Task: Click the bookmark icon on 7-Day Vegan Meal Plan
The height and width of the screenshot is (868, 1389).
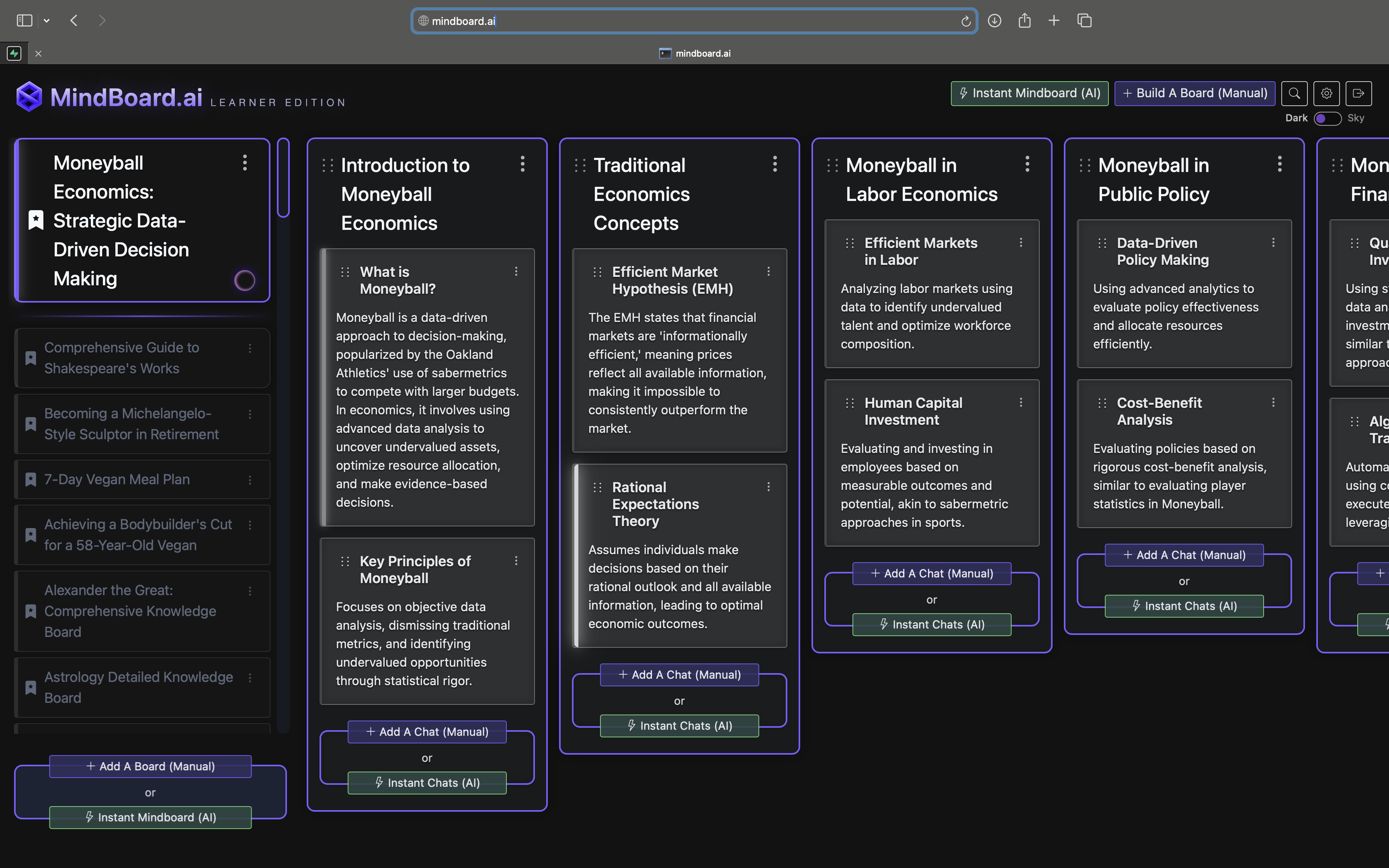Action: point(31,479)
